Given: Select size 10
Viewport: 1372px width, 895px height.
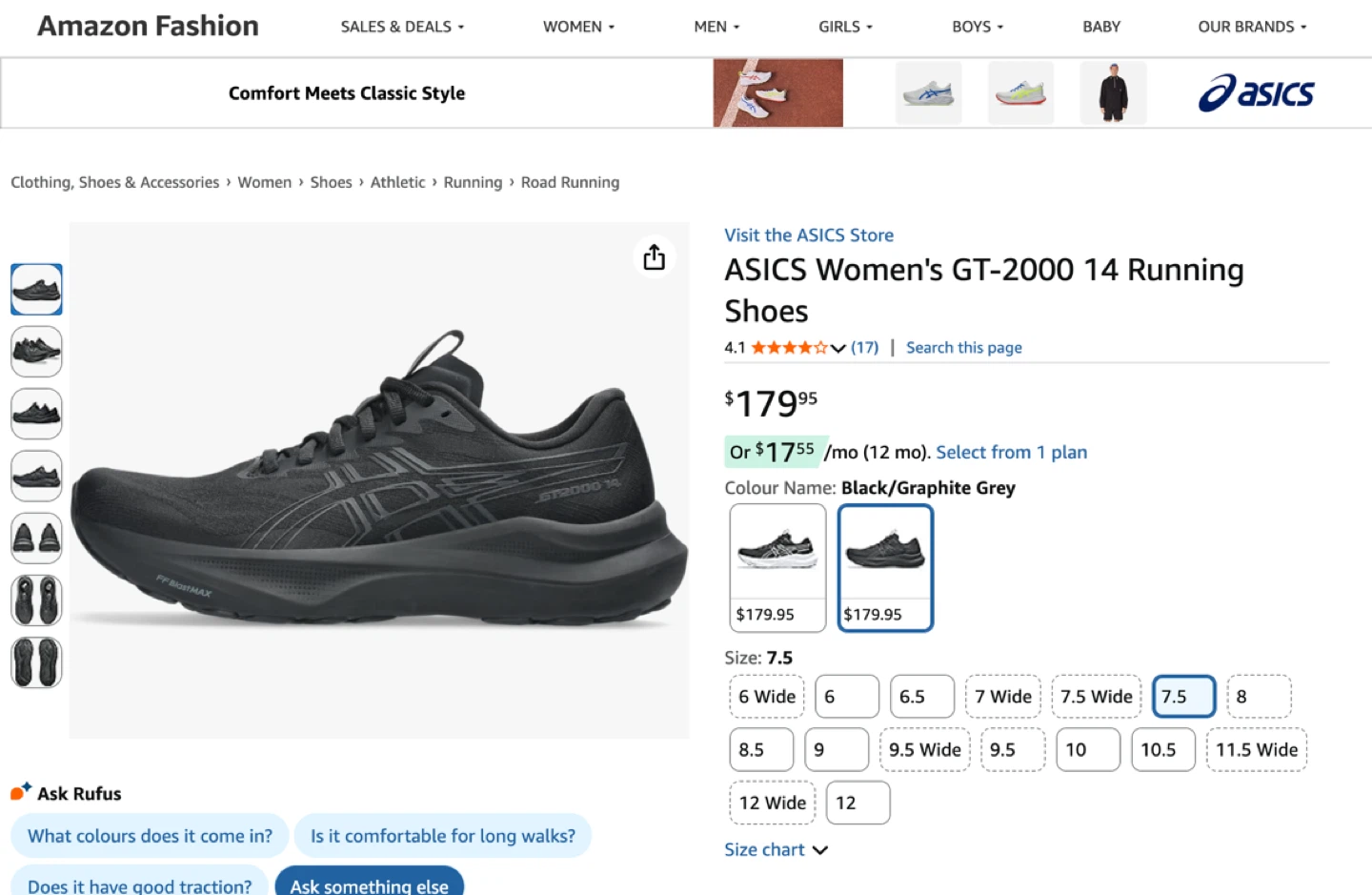Looking at the screenshot, I should pos(1088,749).
